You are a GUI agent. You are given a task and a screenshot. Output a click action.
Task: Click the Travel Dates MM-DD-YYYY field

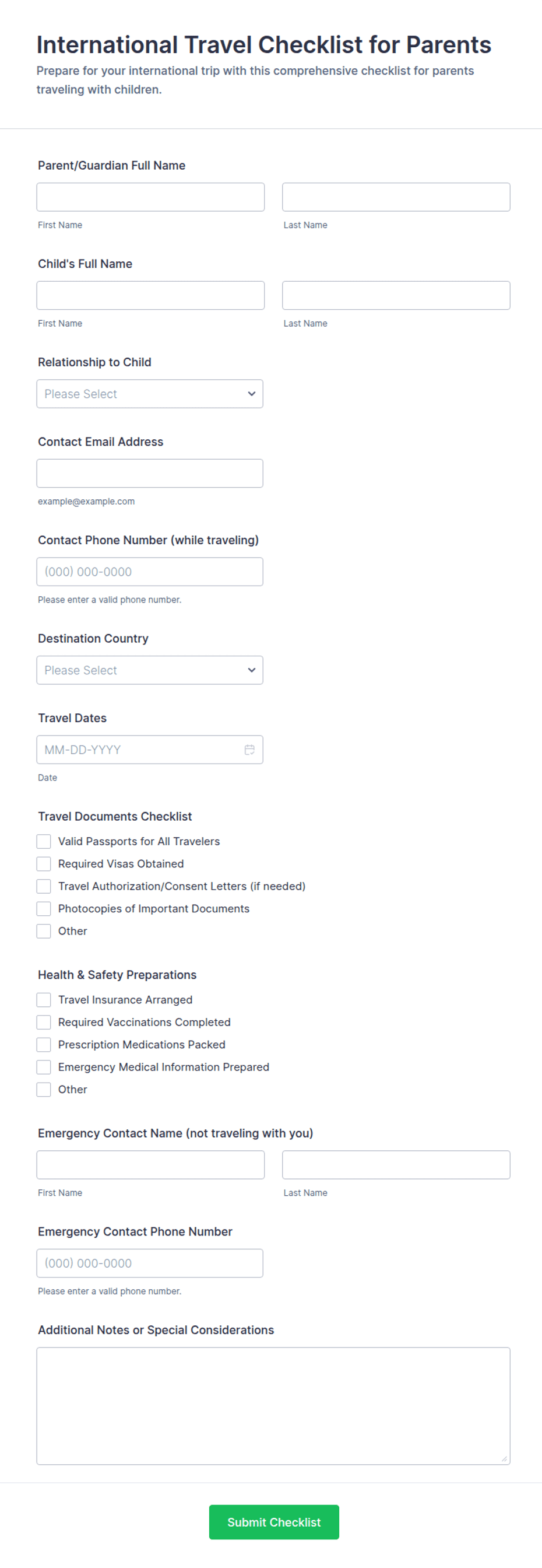coord(150,750)
